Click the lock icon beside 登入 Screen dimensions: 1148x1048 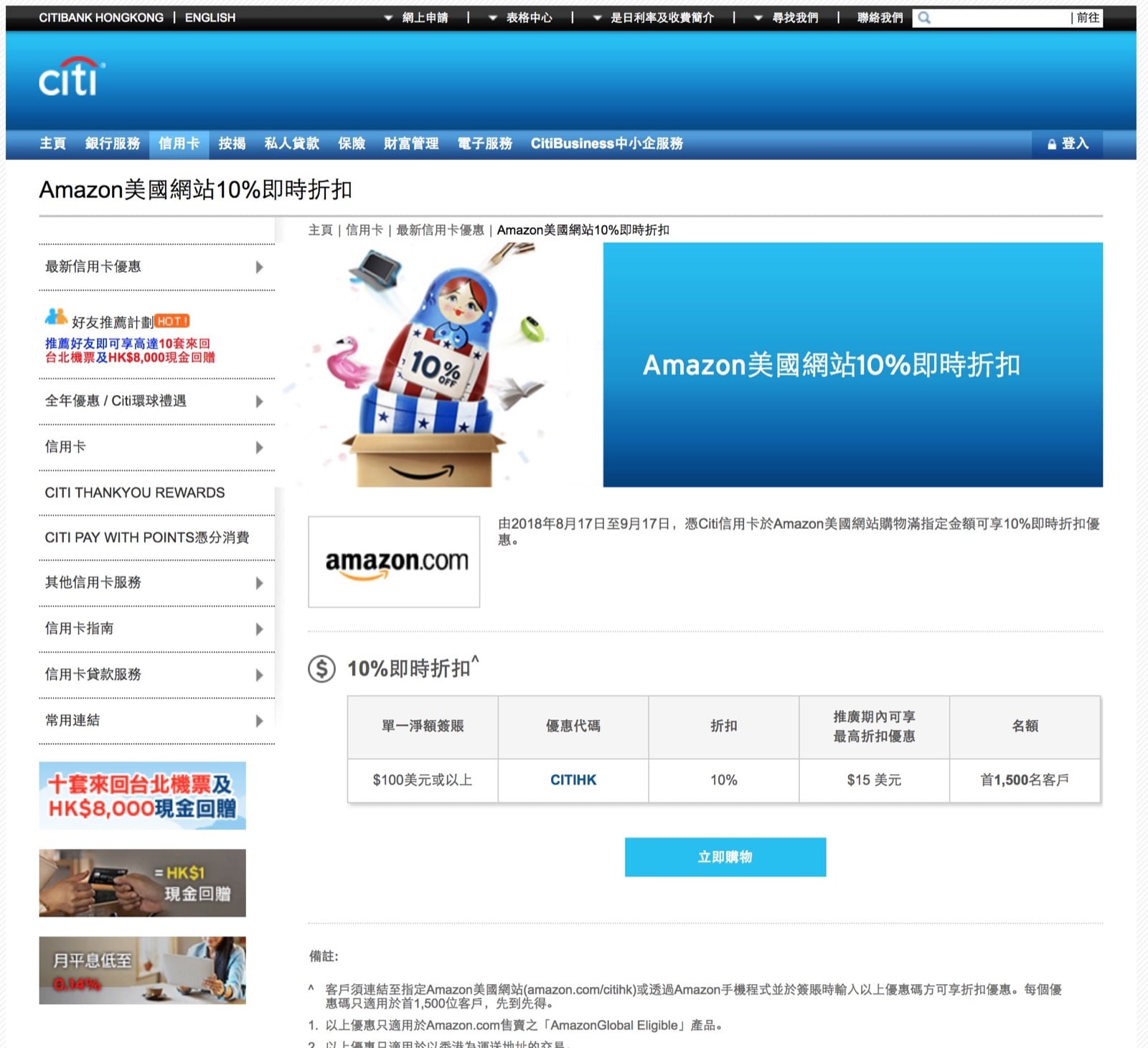[1051, 144]
